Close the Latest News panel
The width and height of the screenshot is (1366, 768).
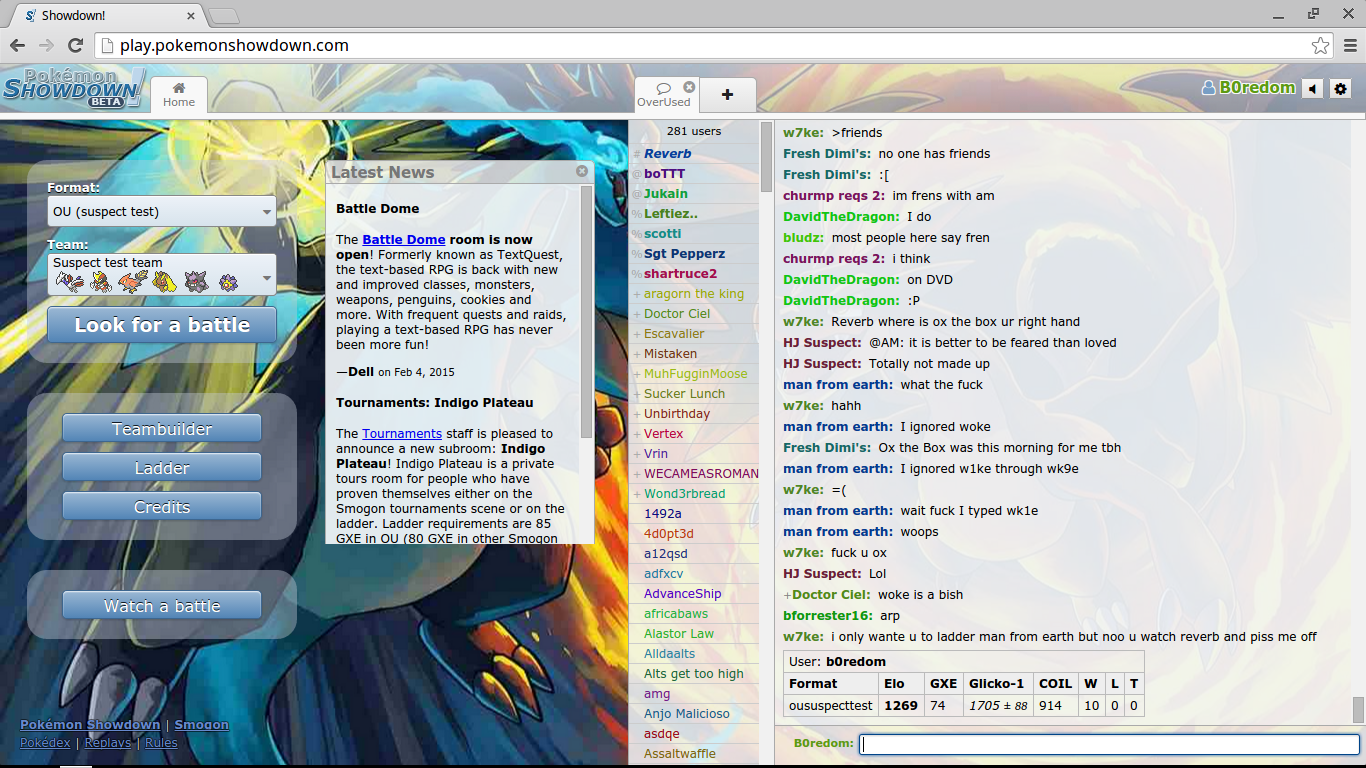tap(582, 171)
